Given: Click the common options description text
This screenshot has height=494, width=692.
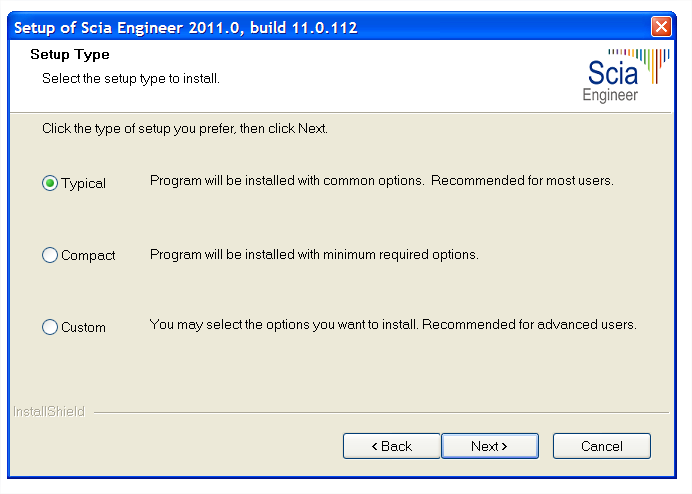Looking at the screenshot, I should [382, 181].
